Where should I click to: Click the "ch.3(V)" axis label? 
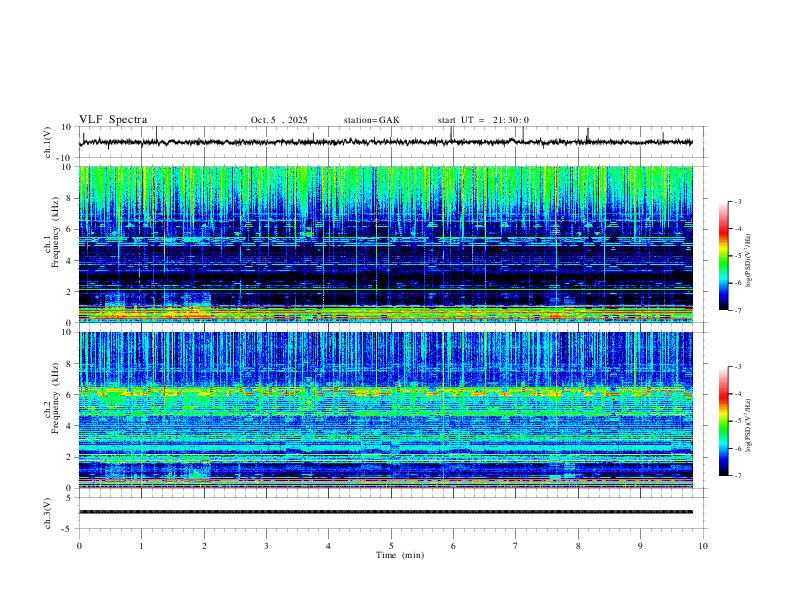tap(48, 514)
